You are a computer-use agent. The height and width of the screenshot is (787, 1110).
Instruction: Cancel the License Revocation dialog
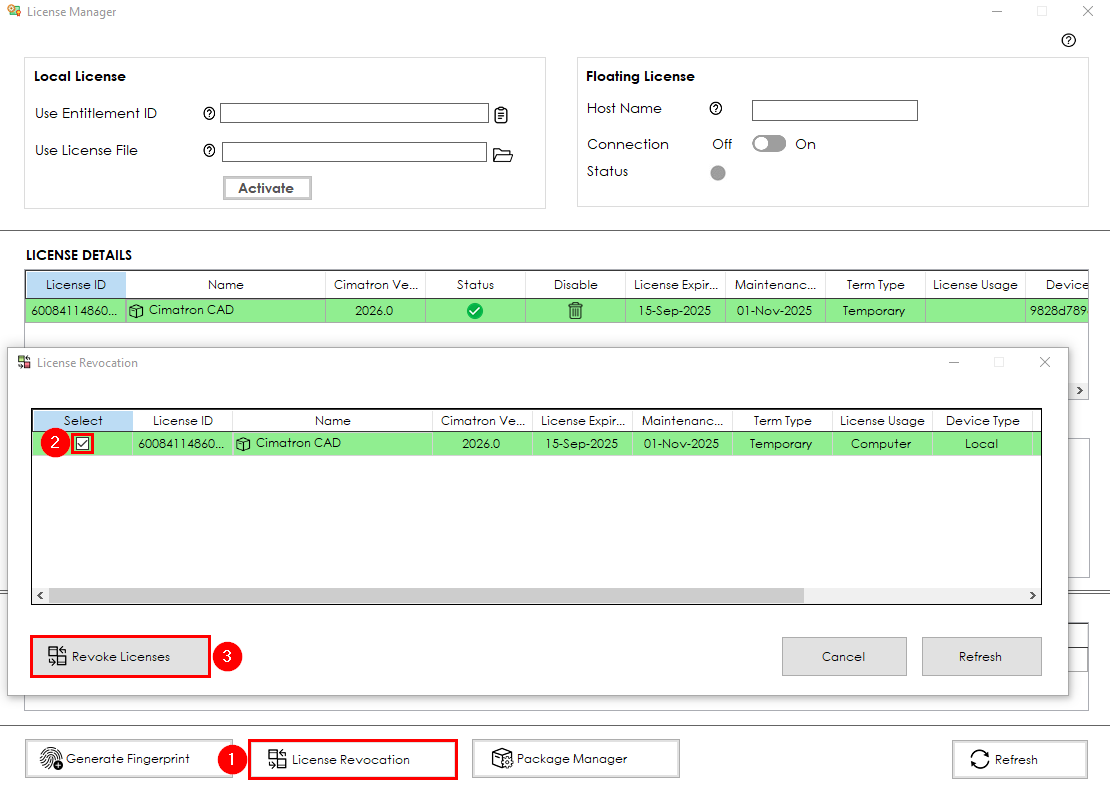click(x=843, y=657)
